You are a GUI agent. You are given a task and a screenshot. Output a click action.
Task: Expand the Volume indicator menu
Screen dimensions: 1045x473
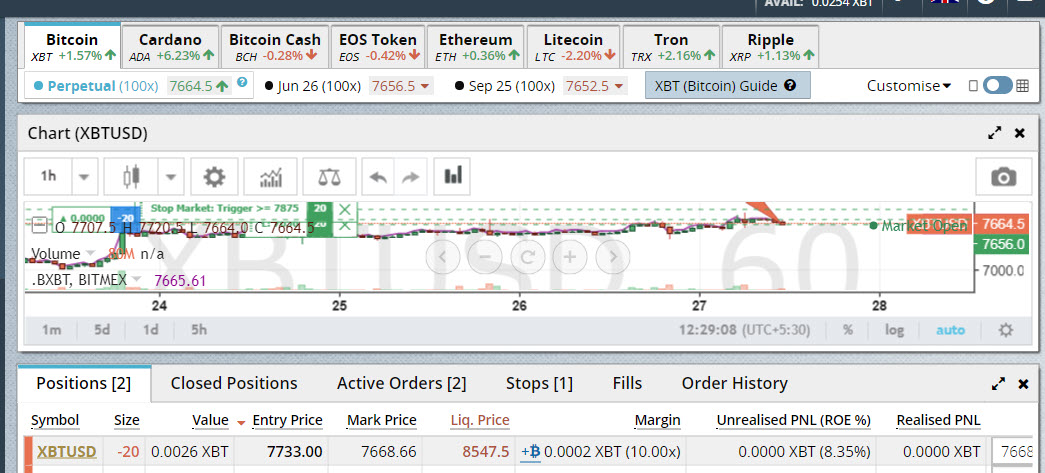(x=91, y=254)
